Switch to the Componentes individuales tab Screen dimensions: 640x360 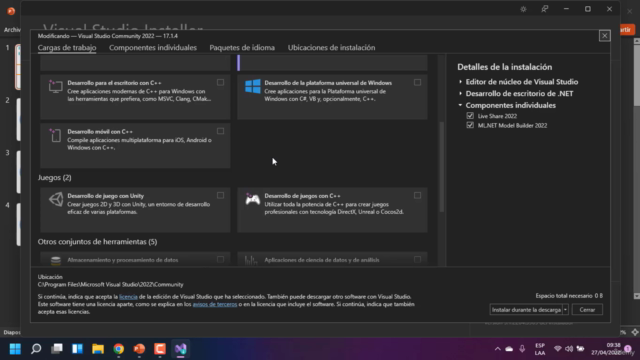click(x=153, y=48)
